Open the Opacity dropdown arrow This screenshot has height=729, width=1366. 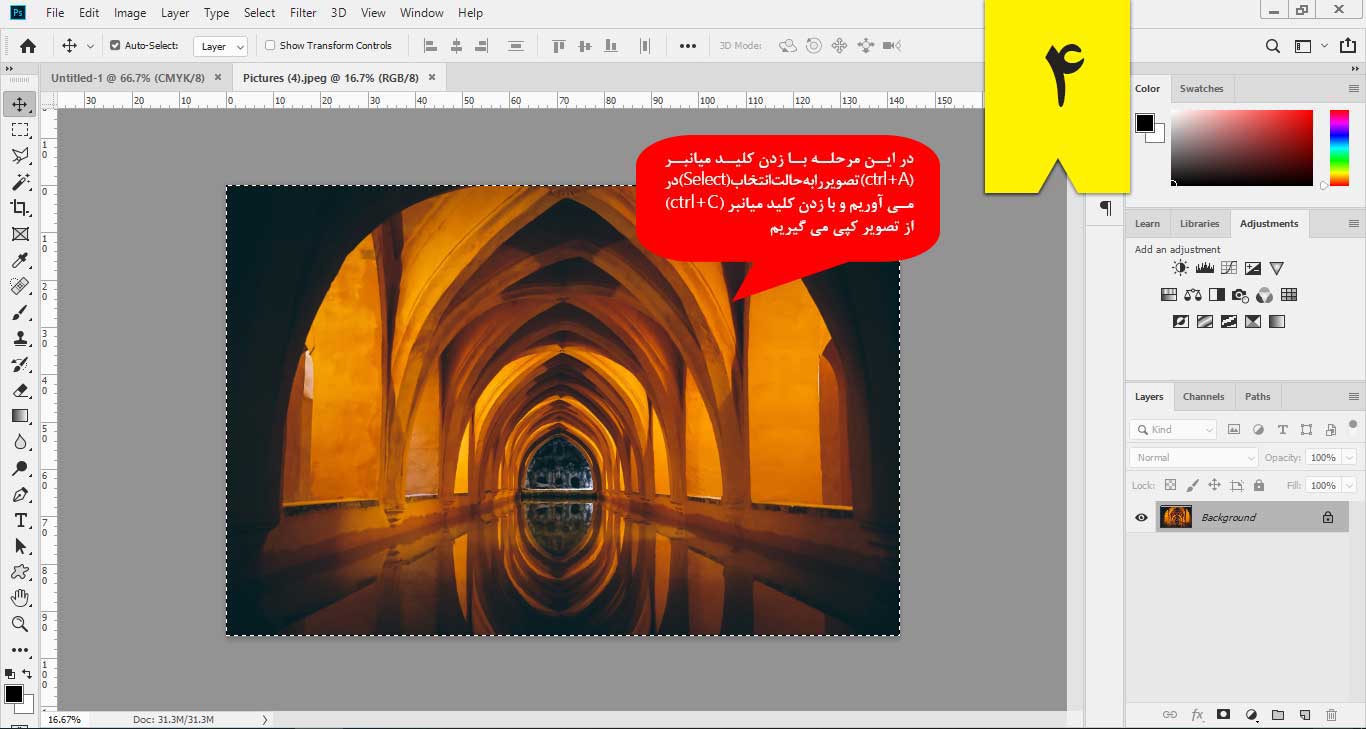[1349, 457]
